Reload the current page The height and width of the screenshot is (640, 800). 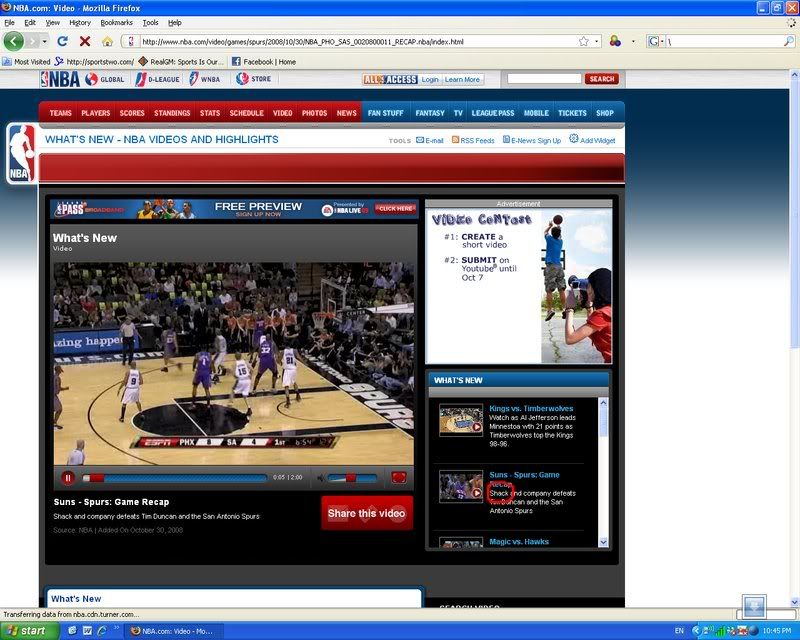62,41
